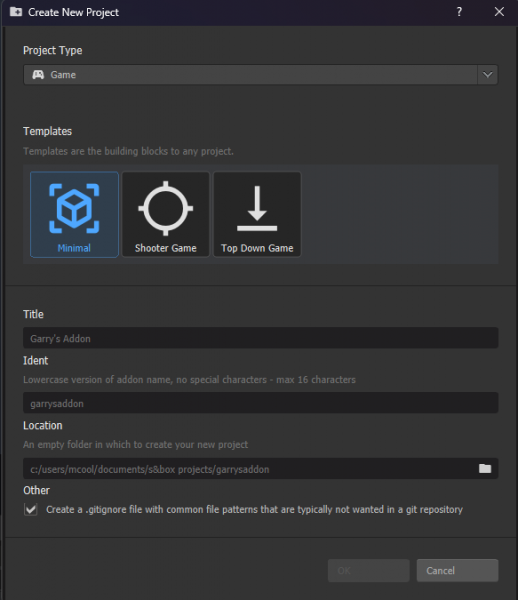Focus the Ident text field
Image resolution: width=518 pixels, height=600 pixels.
[x=261, y=403]
